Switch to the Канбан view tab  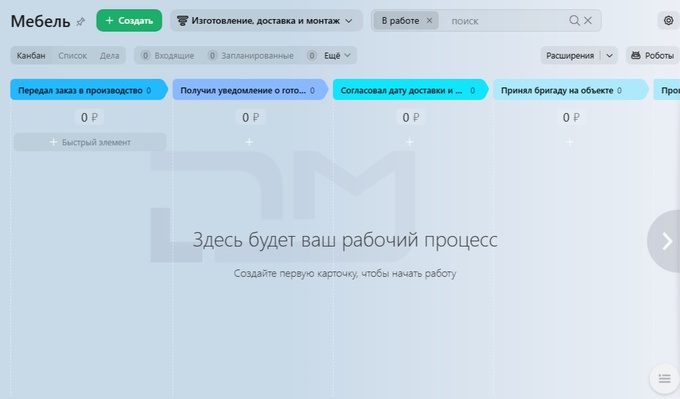(31, 56)
